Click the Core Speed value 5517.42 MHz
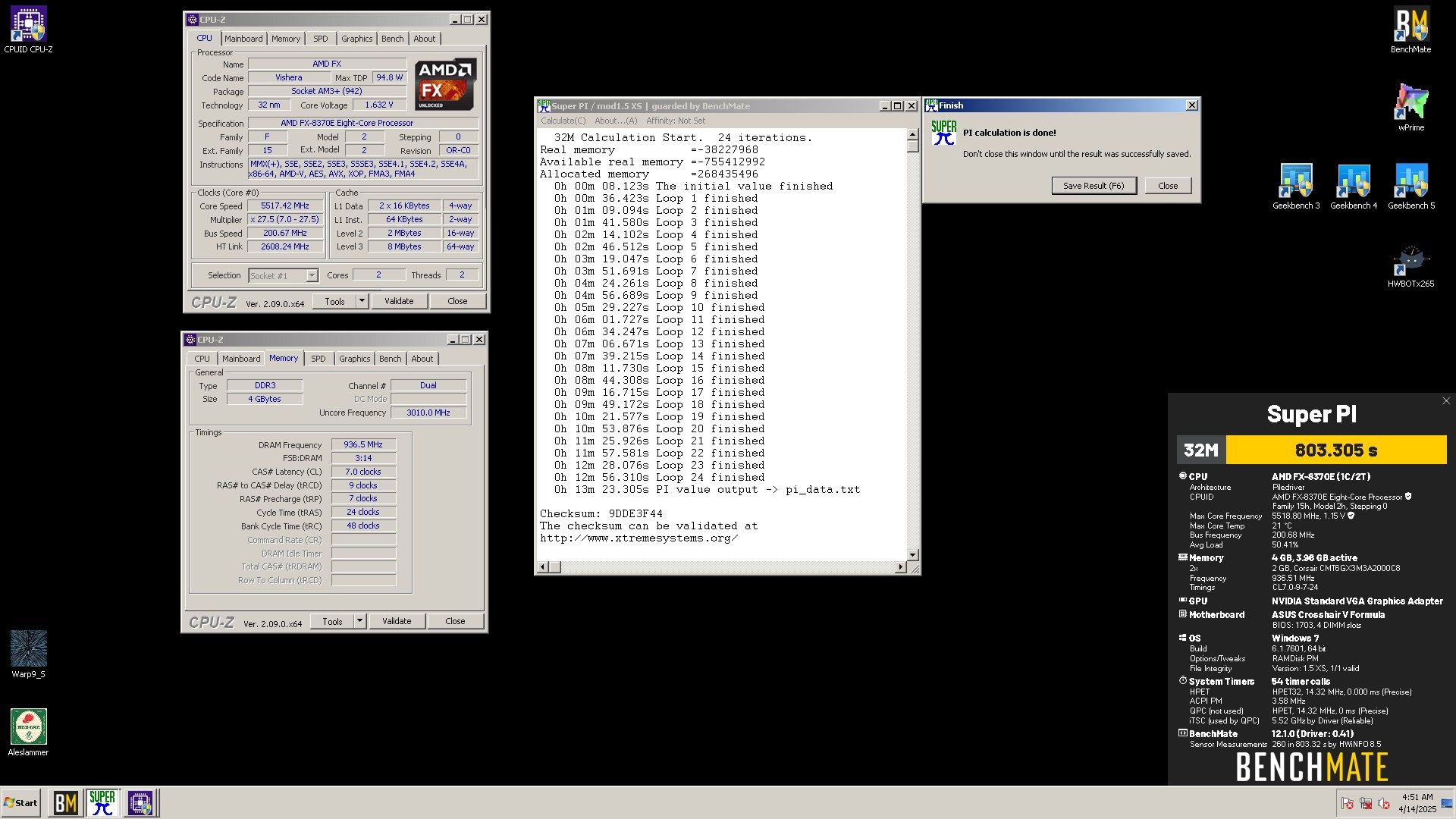The image size is (1456, 819). click(285, 206)
